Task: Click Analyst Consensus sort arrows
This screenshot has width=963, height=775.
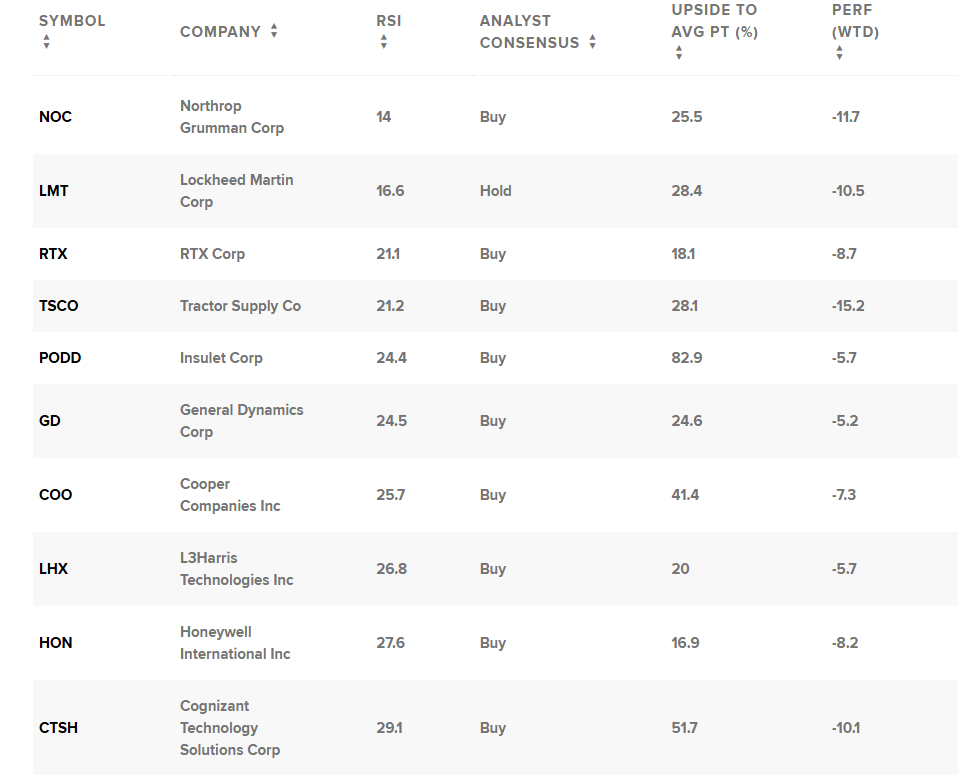Action: click(592, 42)
